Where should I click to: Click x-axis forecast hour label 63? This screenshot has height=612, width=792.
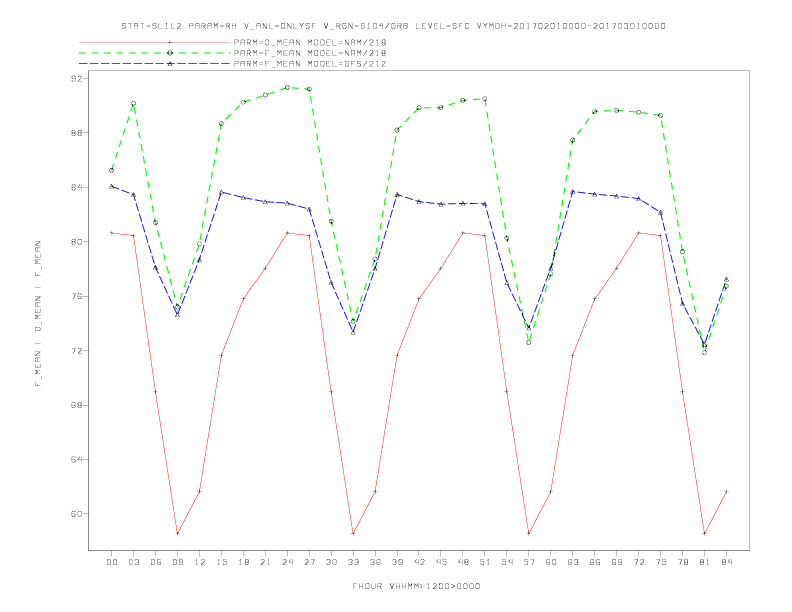pos(573,562)
